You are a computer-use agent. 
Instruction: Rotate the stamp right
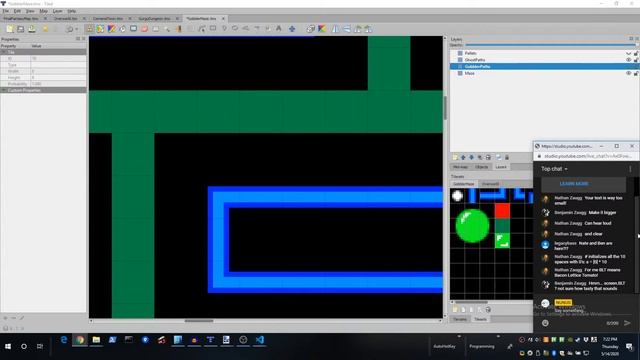369,29
